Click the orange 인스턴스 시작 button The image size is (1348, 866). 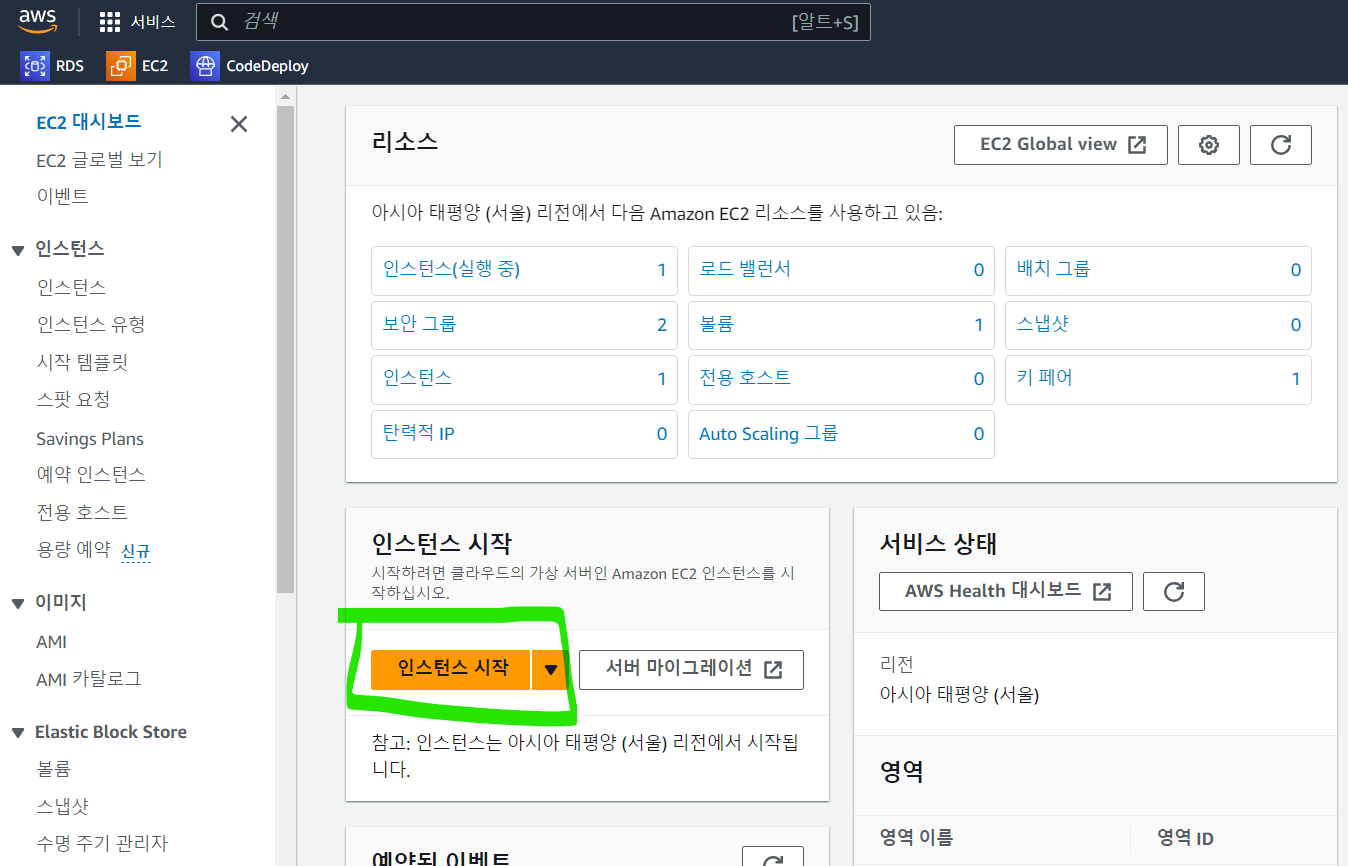pos(450,669)
